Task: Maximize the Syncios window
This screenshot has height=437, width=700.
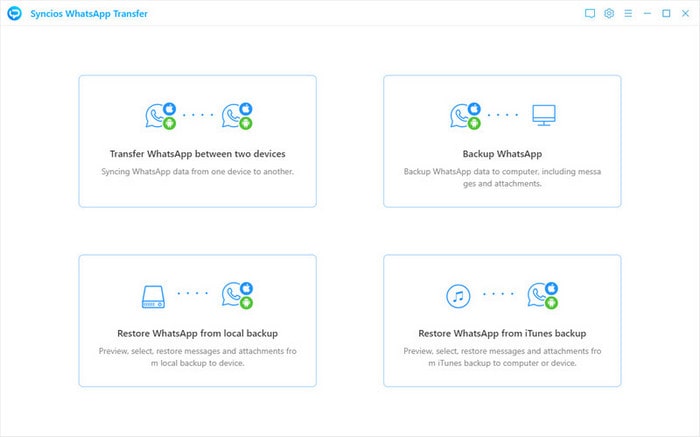Action: coord(666,13)
